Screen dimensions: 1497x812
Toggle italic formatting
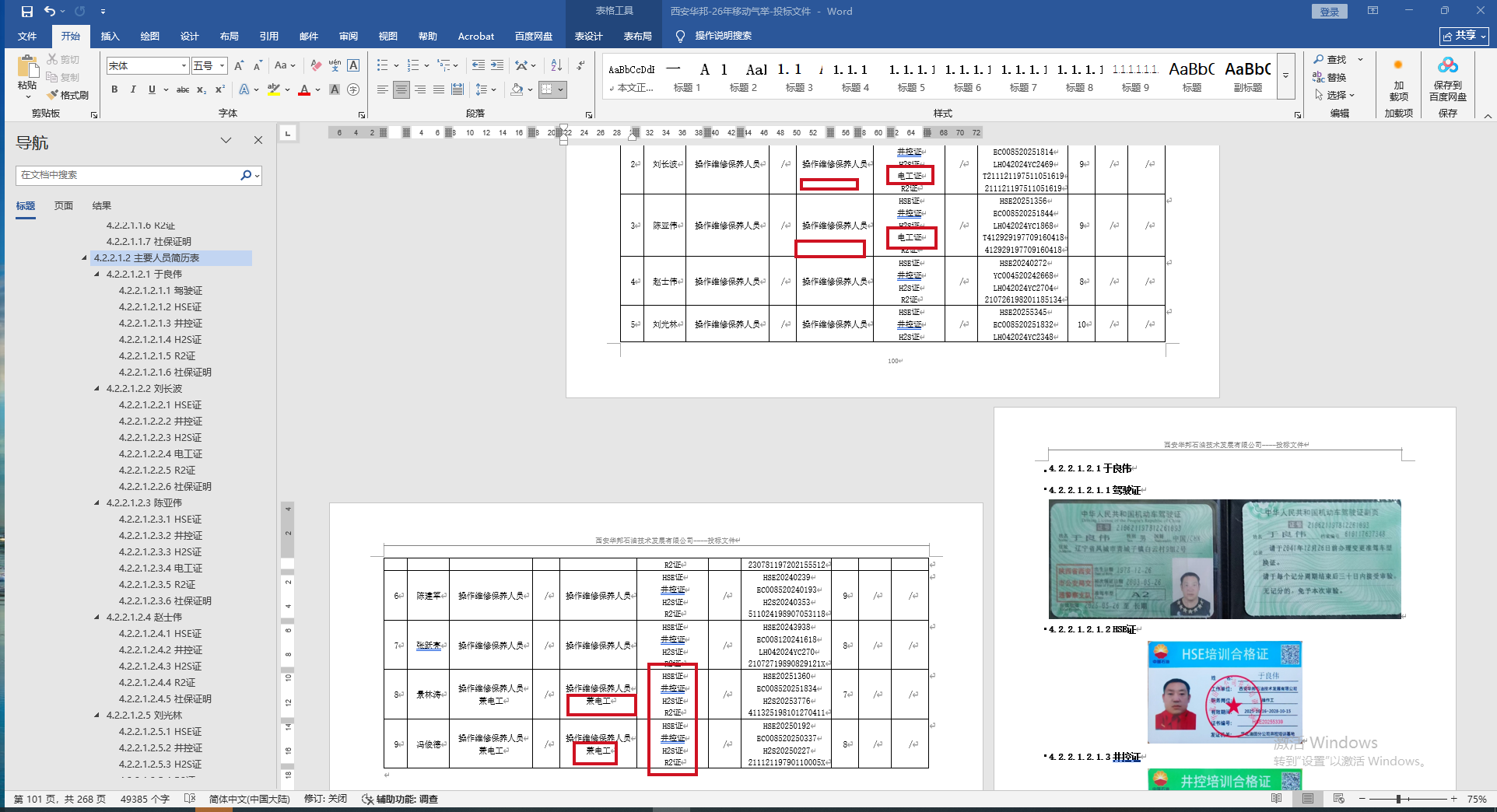tap(133, 89)
